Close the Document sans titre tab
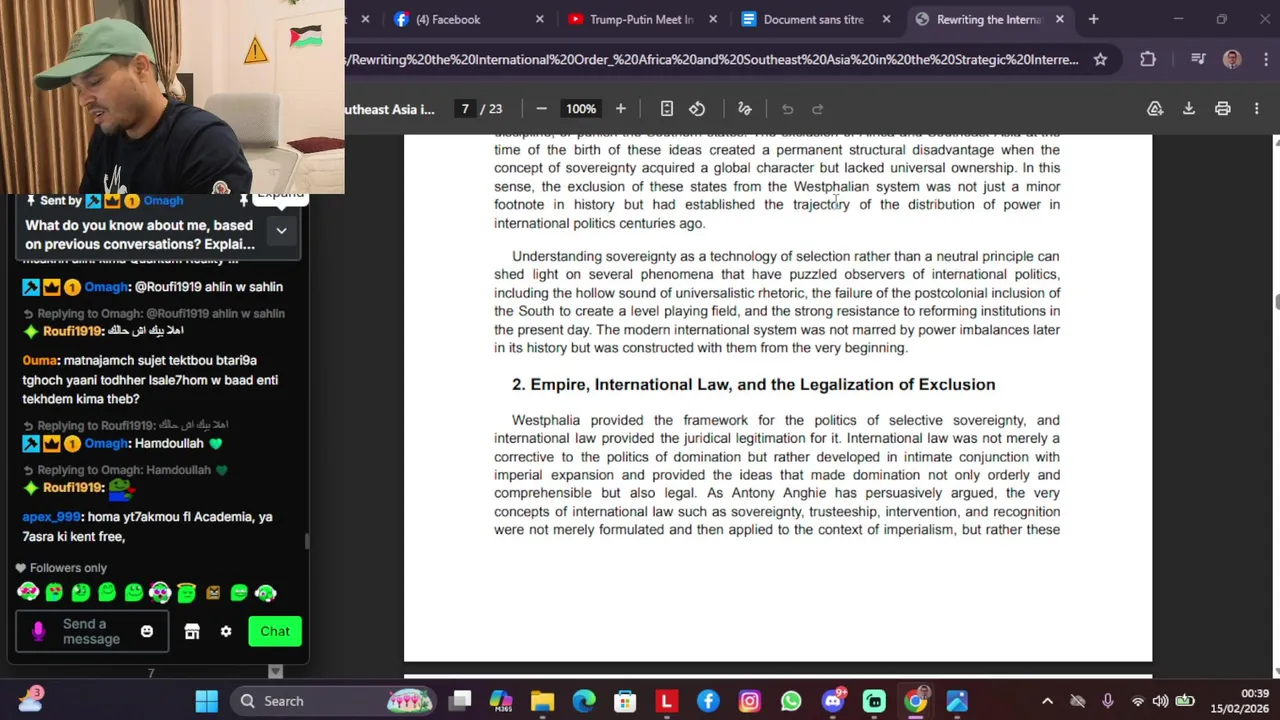Viewport: 1280px width, 720px height. click(x=886, y=19)
